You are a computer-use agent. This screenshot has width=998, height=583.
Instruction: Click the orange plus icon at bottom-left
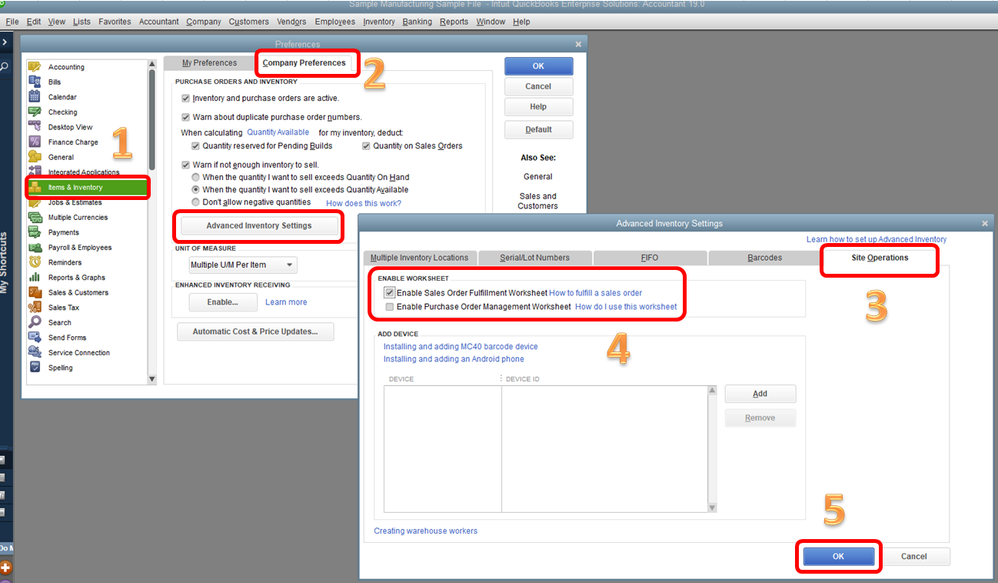click(x=6, y=567)
